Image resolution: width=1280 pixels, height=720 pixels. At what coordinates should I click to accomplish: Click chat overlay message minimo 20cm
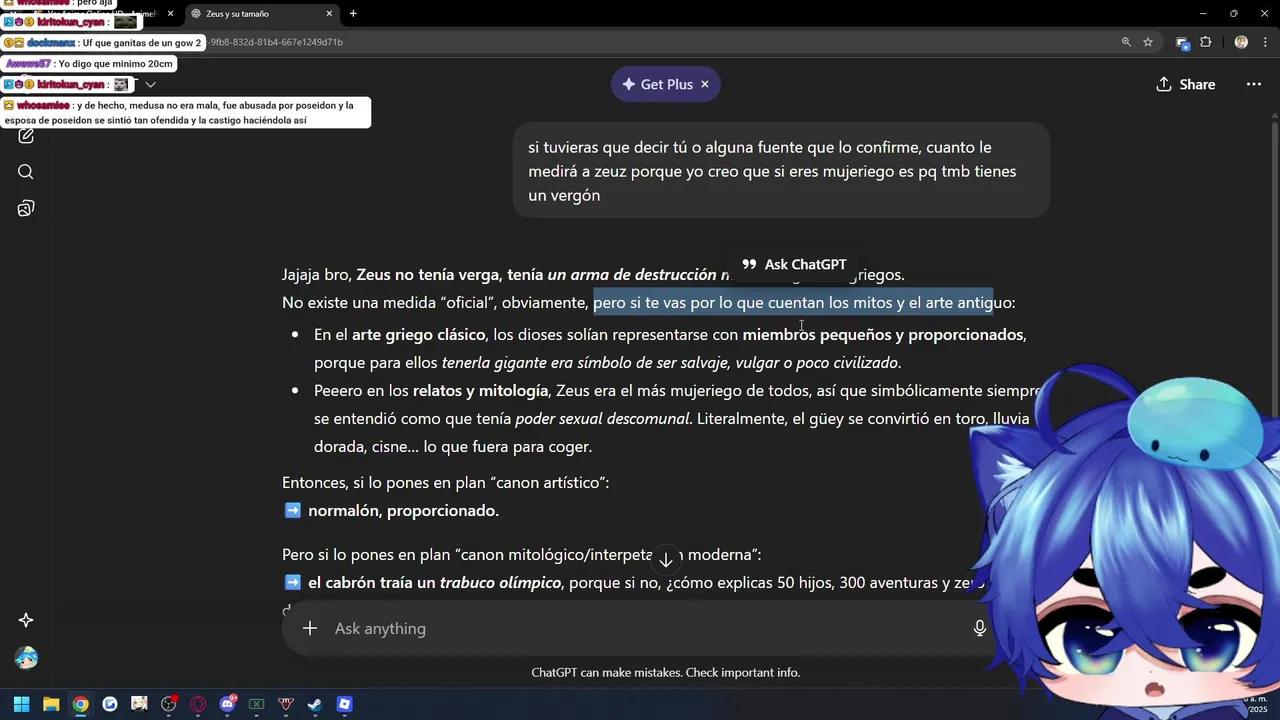(89, 64)
